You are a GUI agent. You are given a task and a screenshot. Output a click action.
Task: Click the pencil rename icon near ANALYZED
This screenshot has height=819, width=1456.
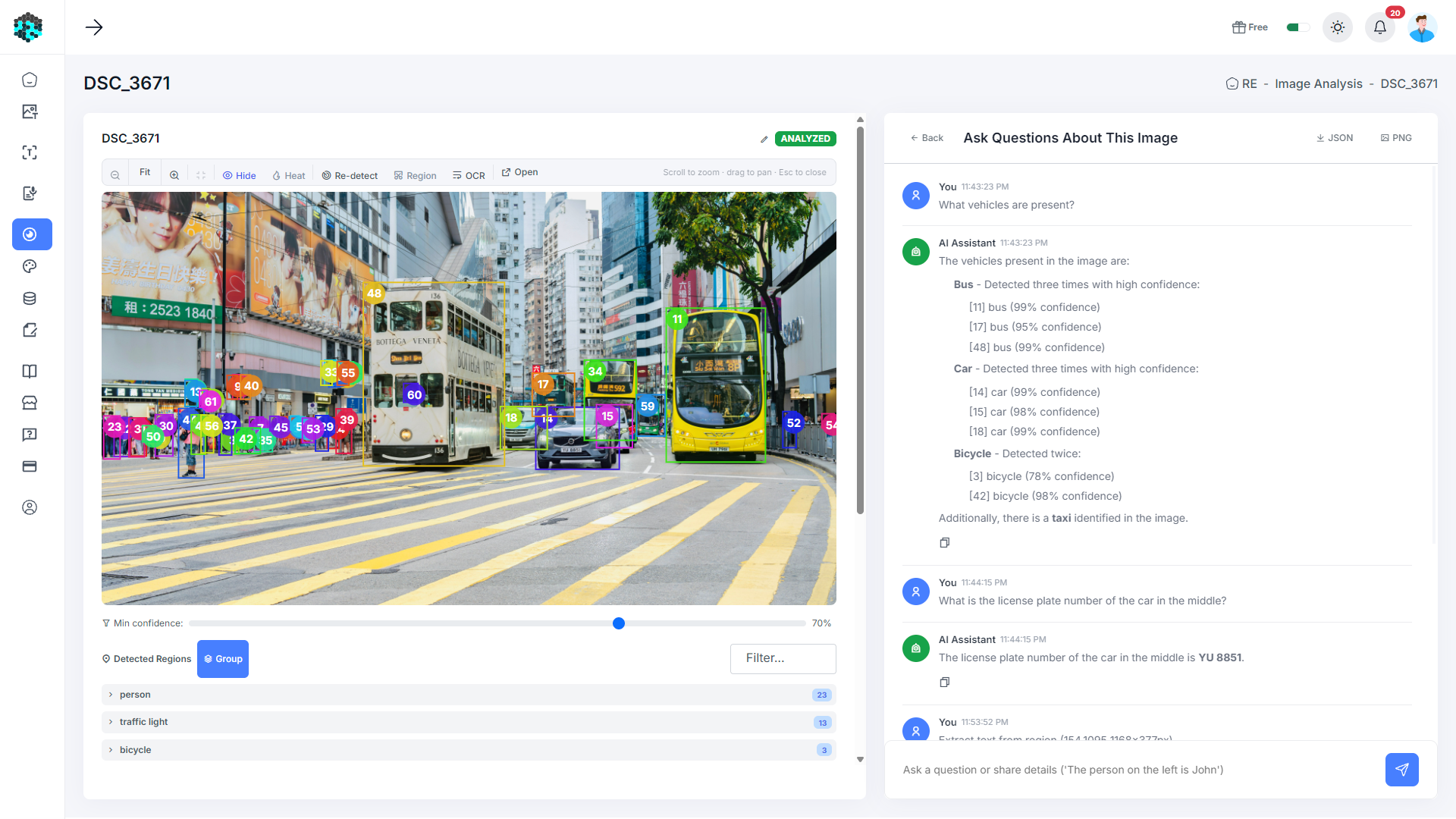(x=764, y=140)
